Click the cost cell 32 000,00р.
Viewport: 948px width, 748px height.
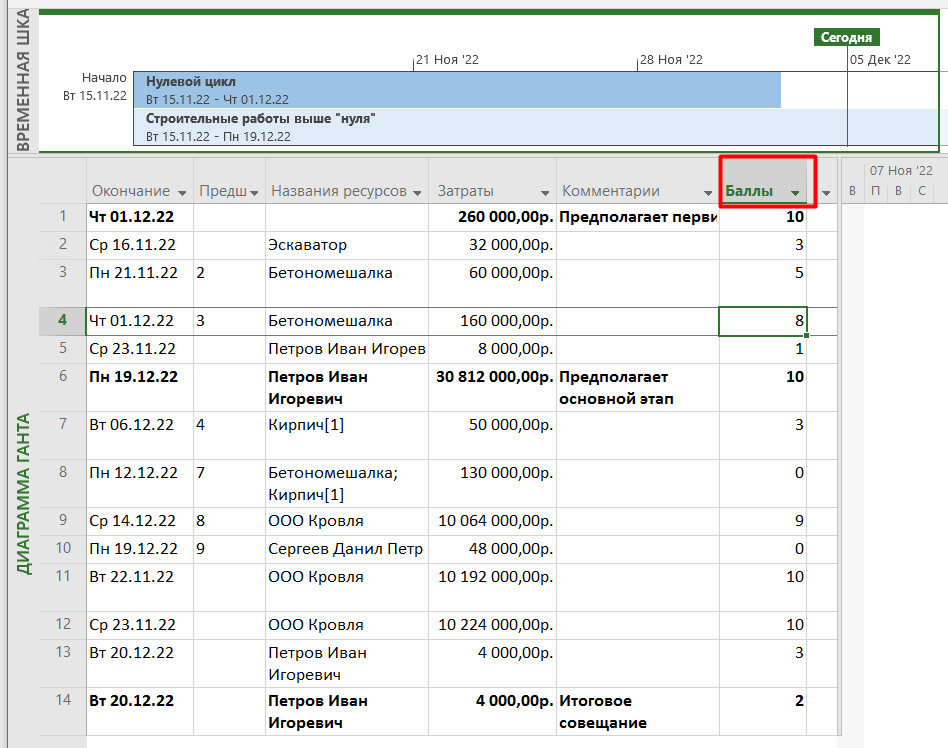point(492,245)
